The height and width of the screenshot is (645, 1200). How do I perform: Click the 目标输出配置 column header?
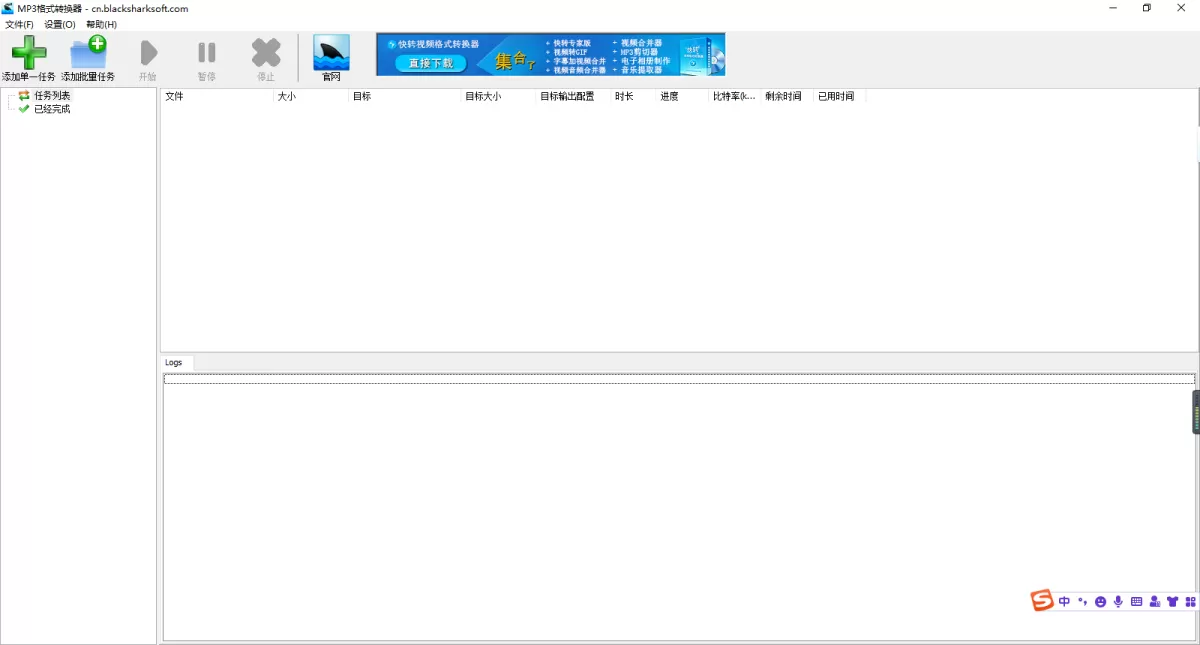tap(574, 96)
